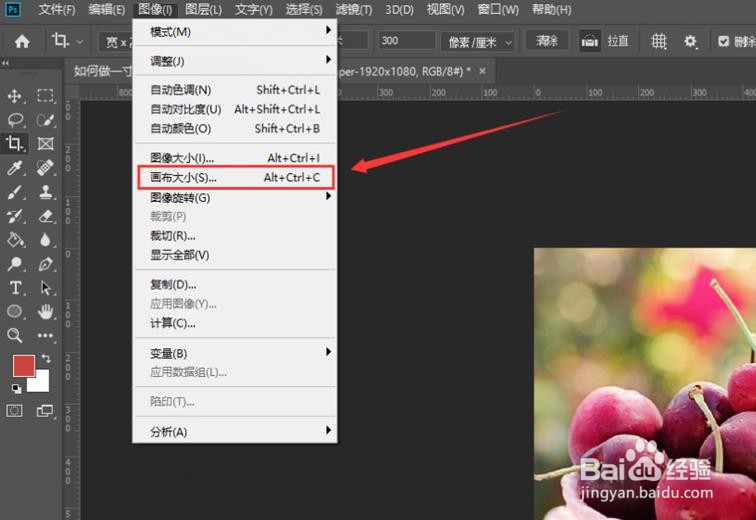Choose Auto Tone menu entry
Viewport: 756px width, 520px height.
click(235, 90)
